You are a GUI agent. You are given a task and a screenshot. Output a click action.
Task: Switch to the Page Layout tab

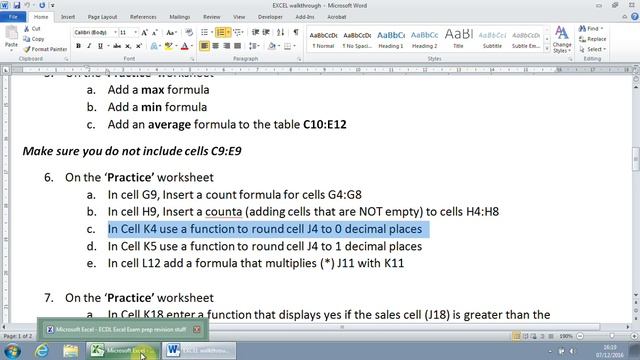tap(102, 17)
